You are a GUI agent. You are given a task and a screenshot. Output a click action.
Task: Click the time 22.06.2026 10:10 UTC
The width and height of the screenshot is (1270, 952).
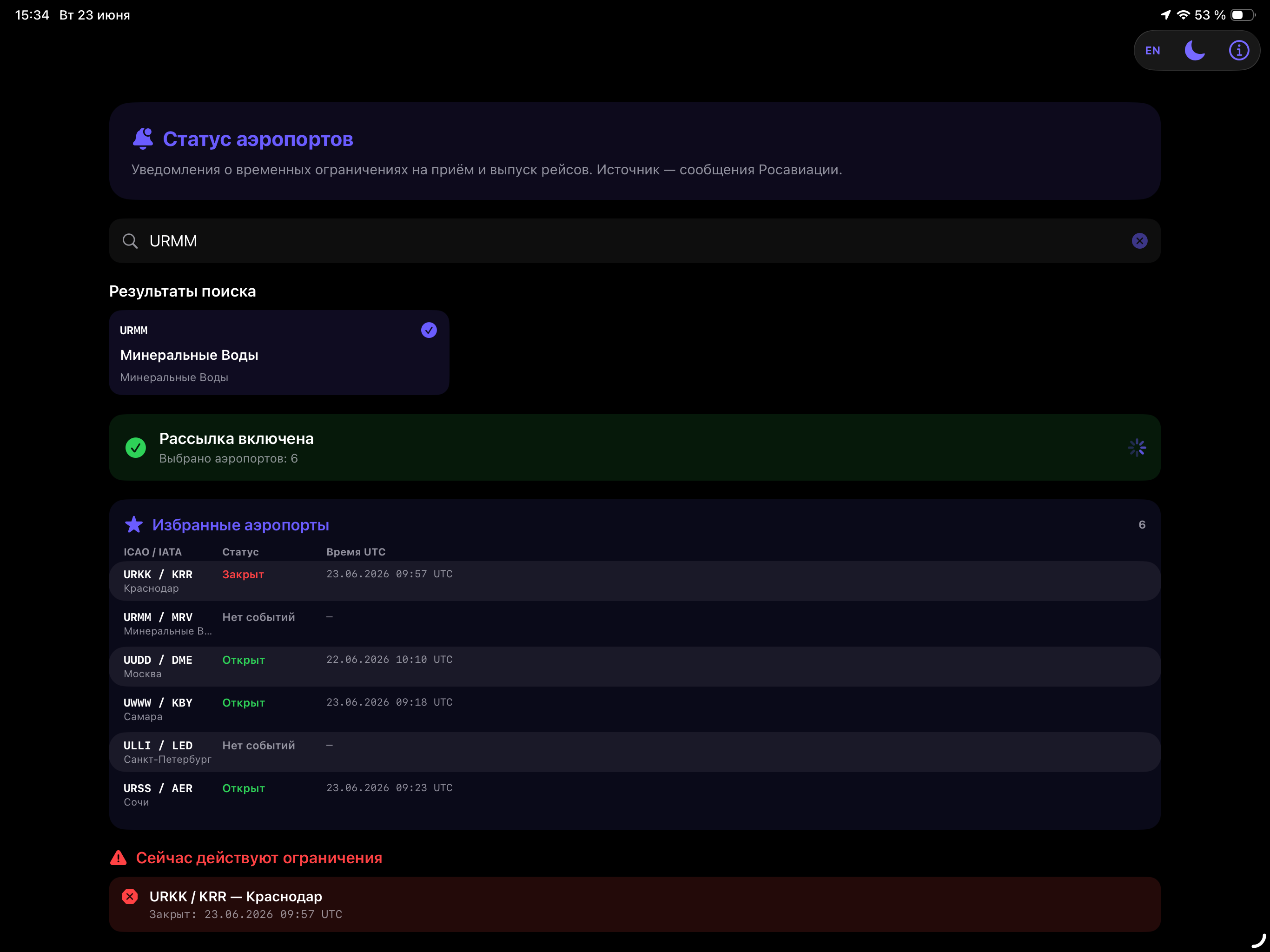pos(389,660)
